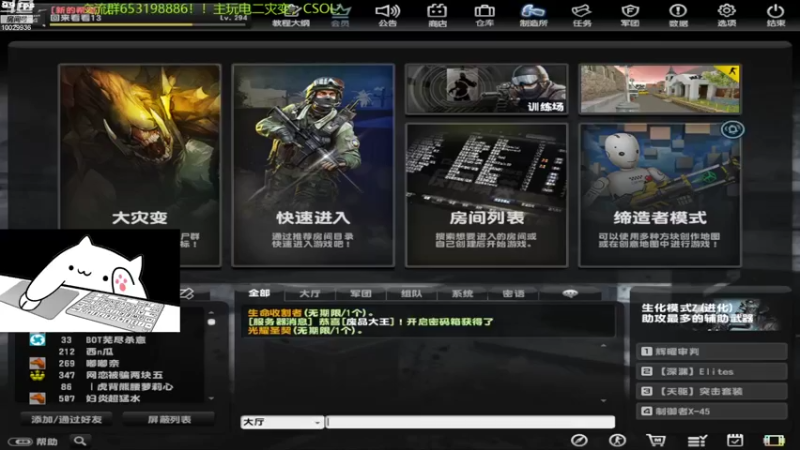Viewport: 800px width, 450px height.
Task: Select ranking entry 4 ending in X-45
Action: (711, 411)
